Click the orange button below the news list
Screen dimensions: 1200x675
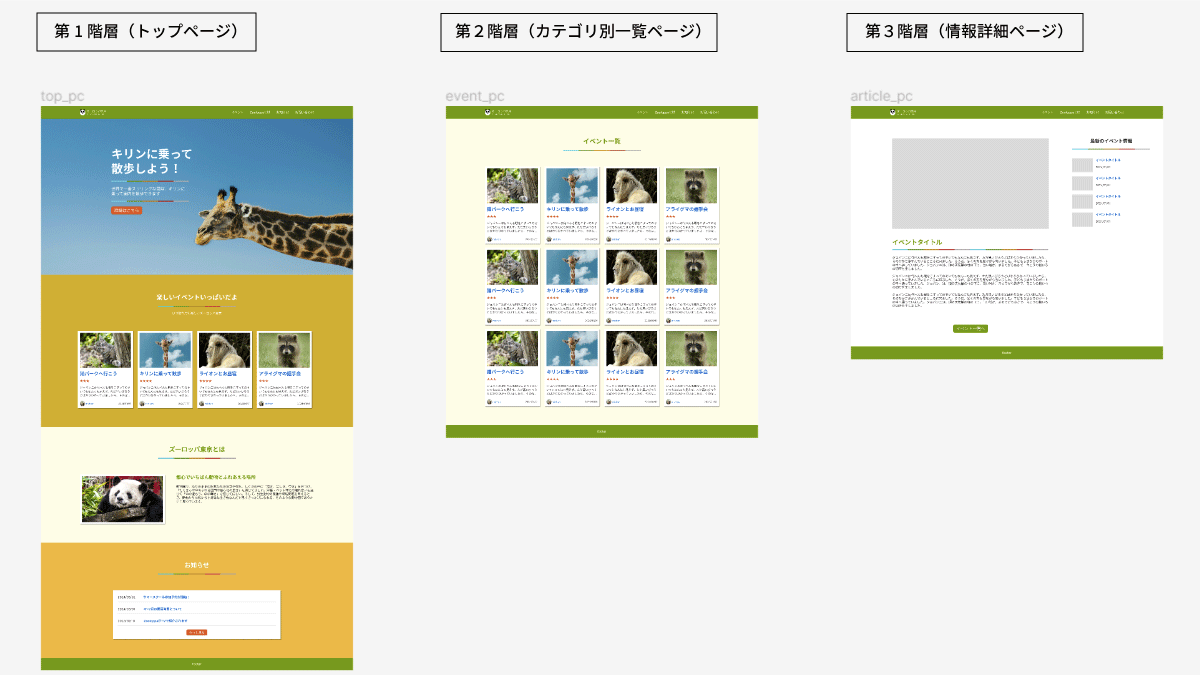click(x=197, y=632)
